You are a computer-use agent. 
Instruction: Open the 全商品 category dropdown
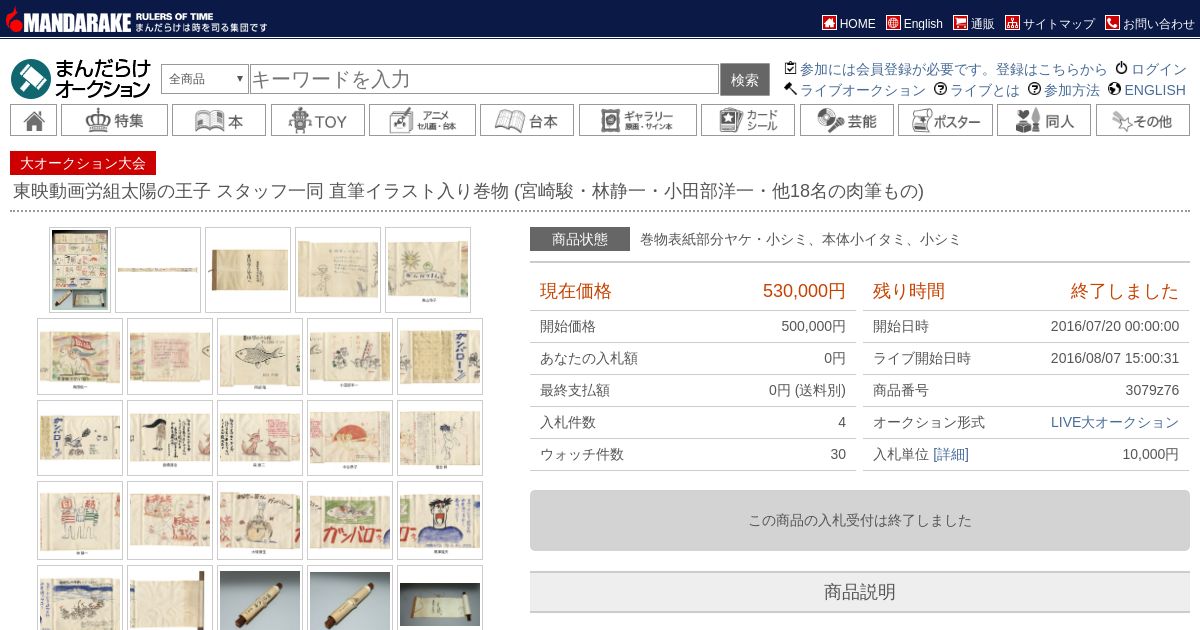(205, 79)
